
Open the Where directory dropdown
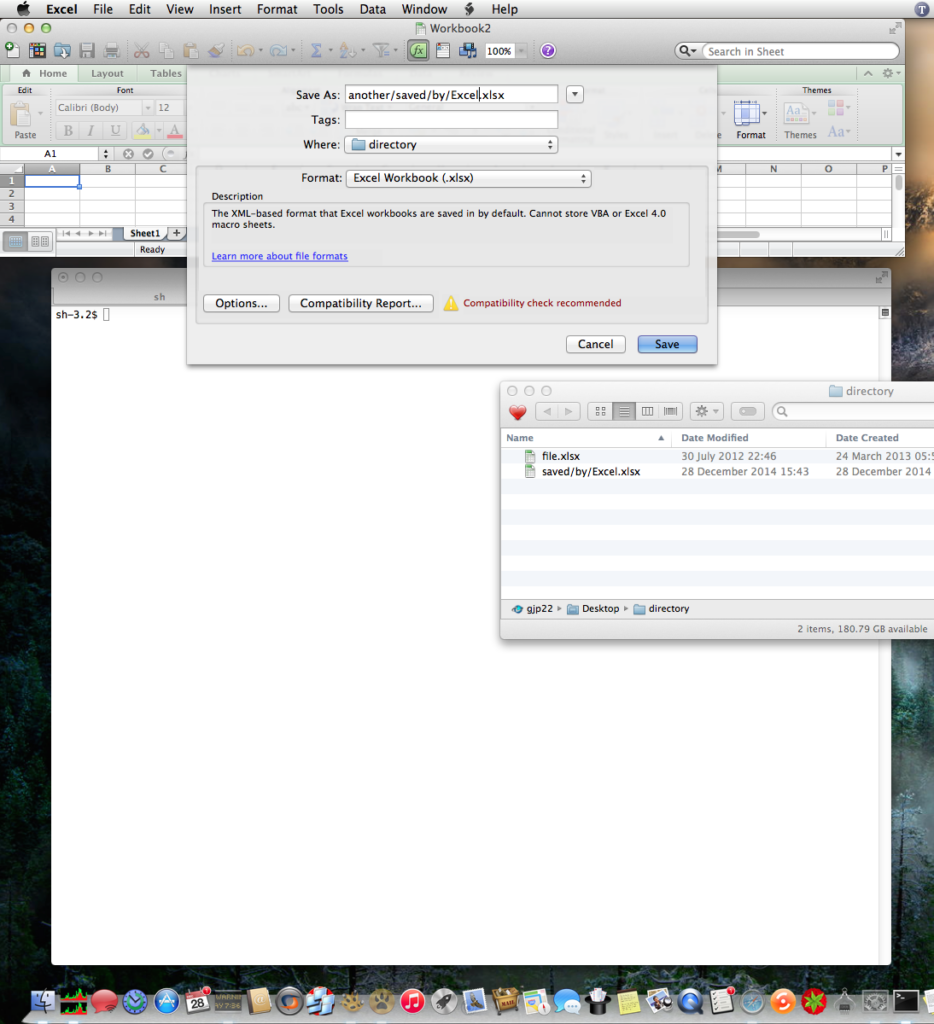pos(451,144)
